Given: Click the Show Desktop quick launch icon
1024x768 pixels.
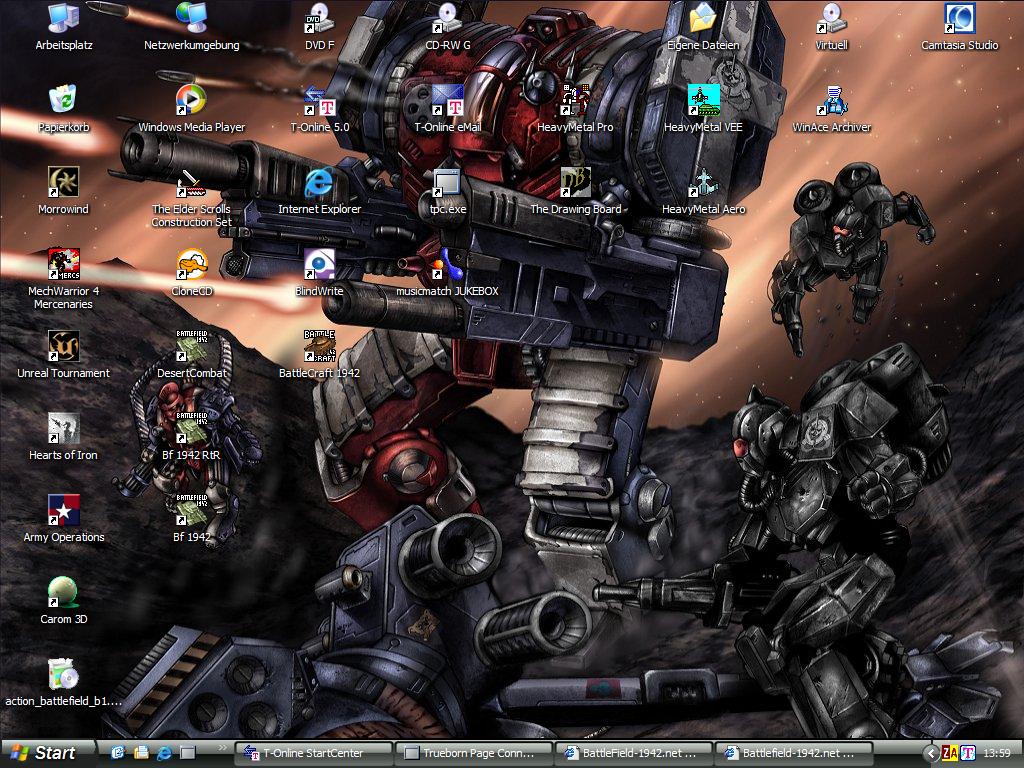Looking at the screenshot, I should [187, 753].
